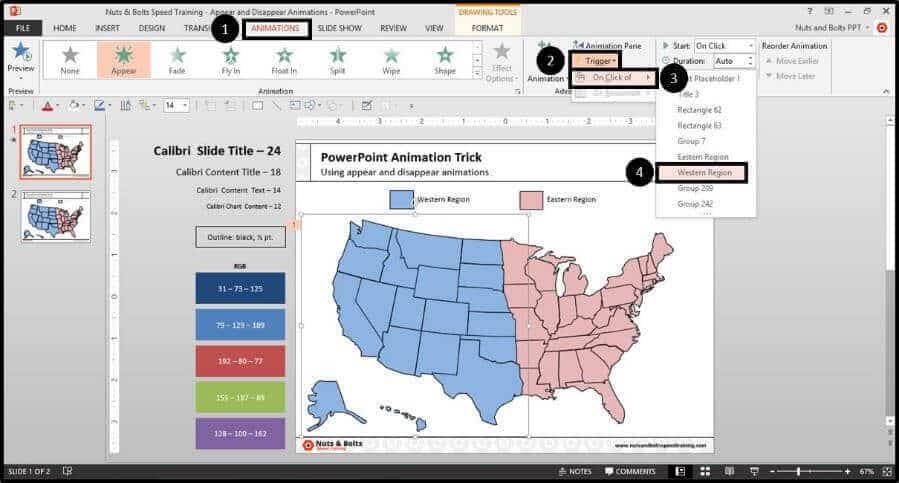899x483 pixels.
Task: Apply the Float In animation effect
Action: coord(284,60)
